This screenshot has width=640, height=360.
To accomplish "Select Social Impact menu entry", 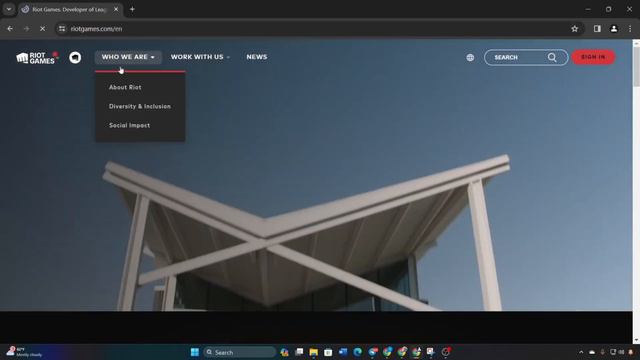I will pos(129,125).
